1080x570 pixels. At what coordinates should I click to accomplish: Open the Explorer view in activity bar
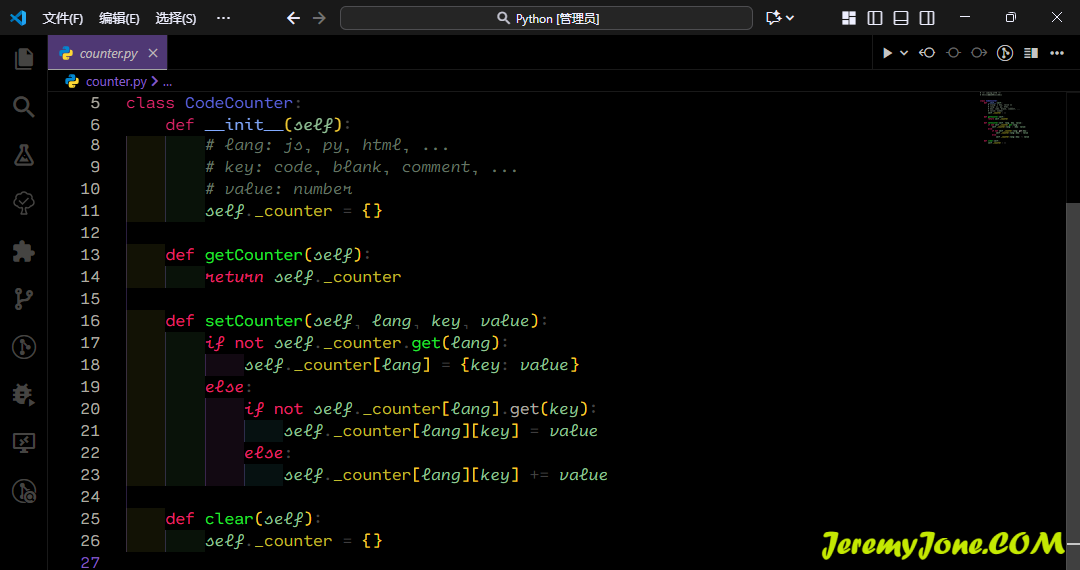tap(24, 59)
